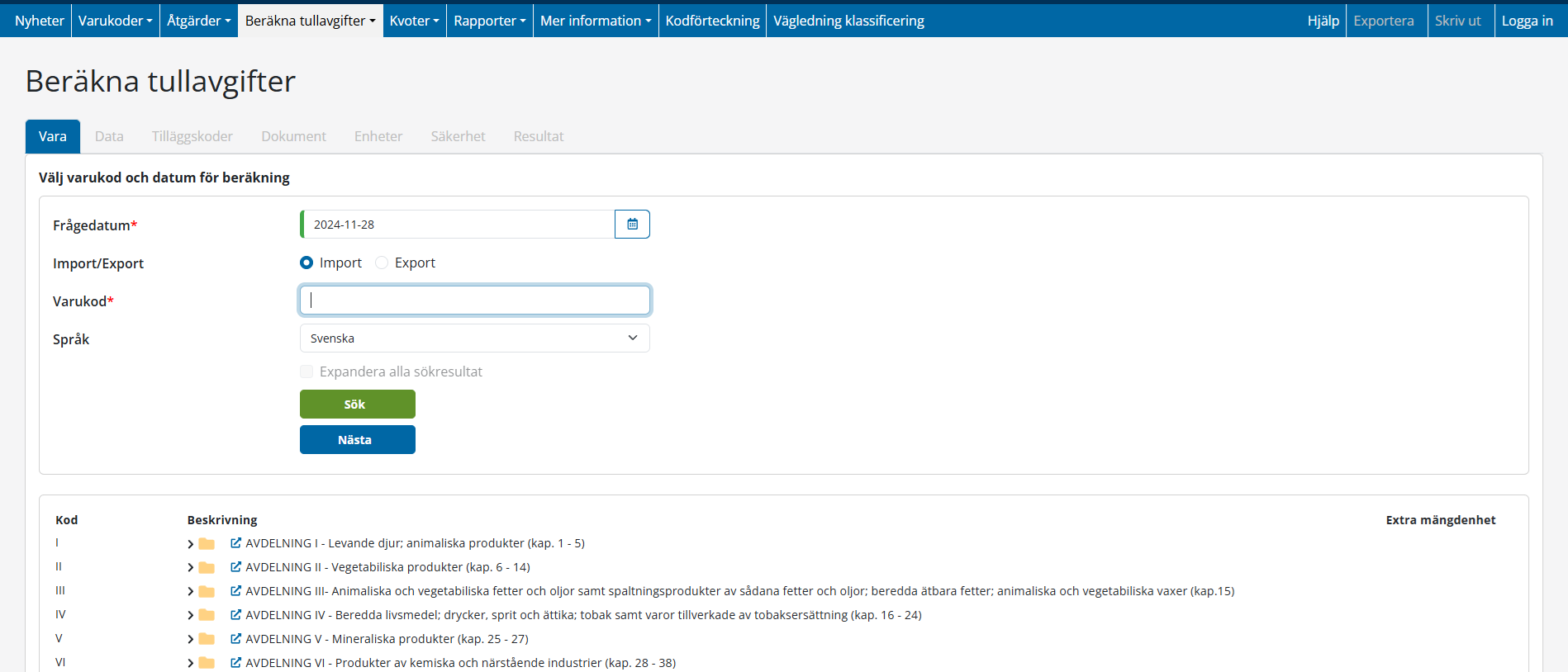Click folder icon for AVDELNING V row
Image resolution: width=1568 pixels, height=672 pixels.
click(x=207, y=639)
